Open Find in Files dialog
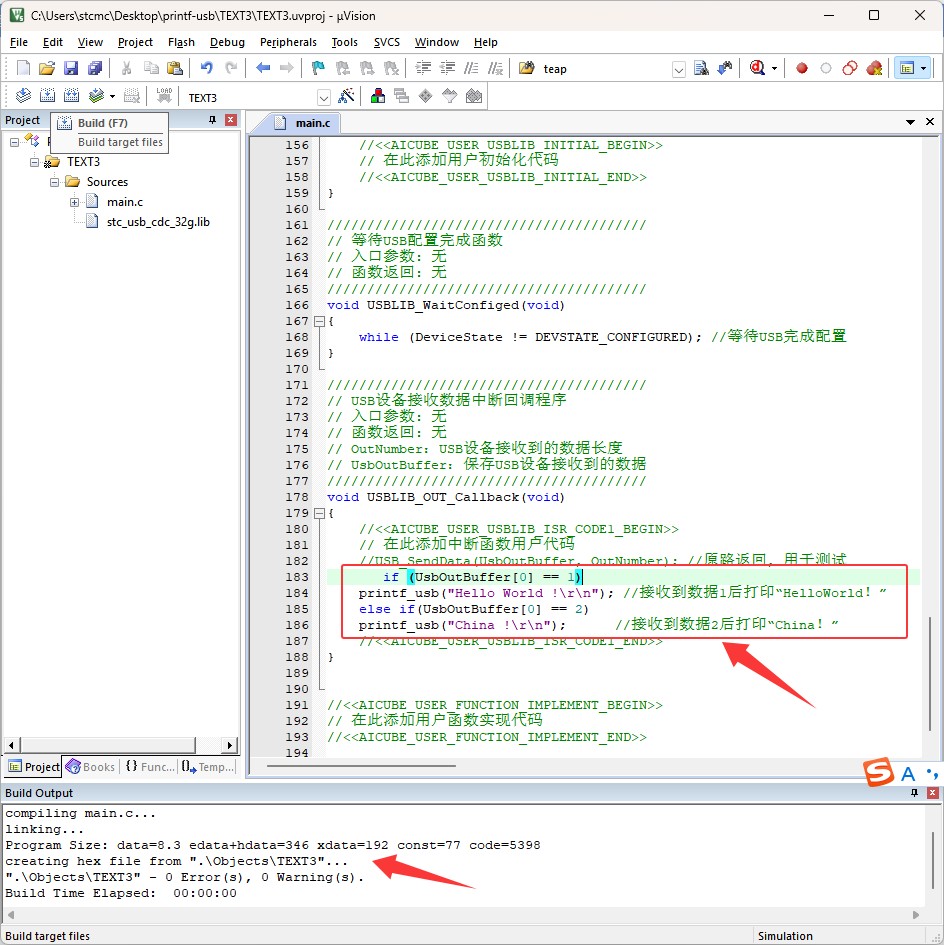 click(x=526, y=68)
